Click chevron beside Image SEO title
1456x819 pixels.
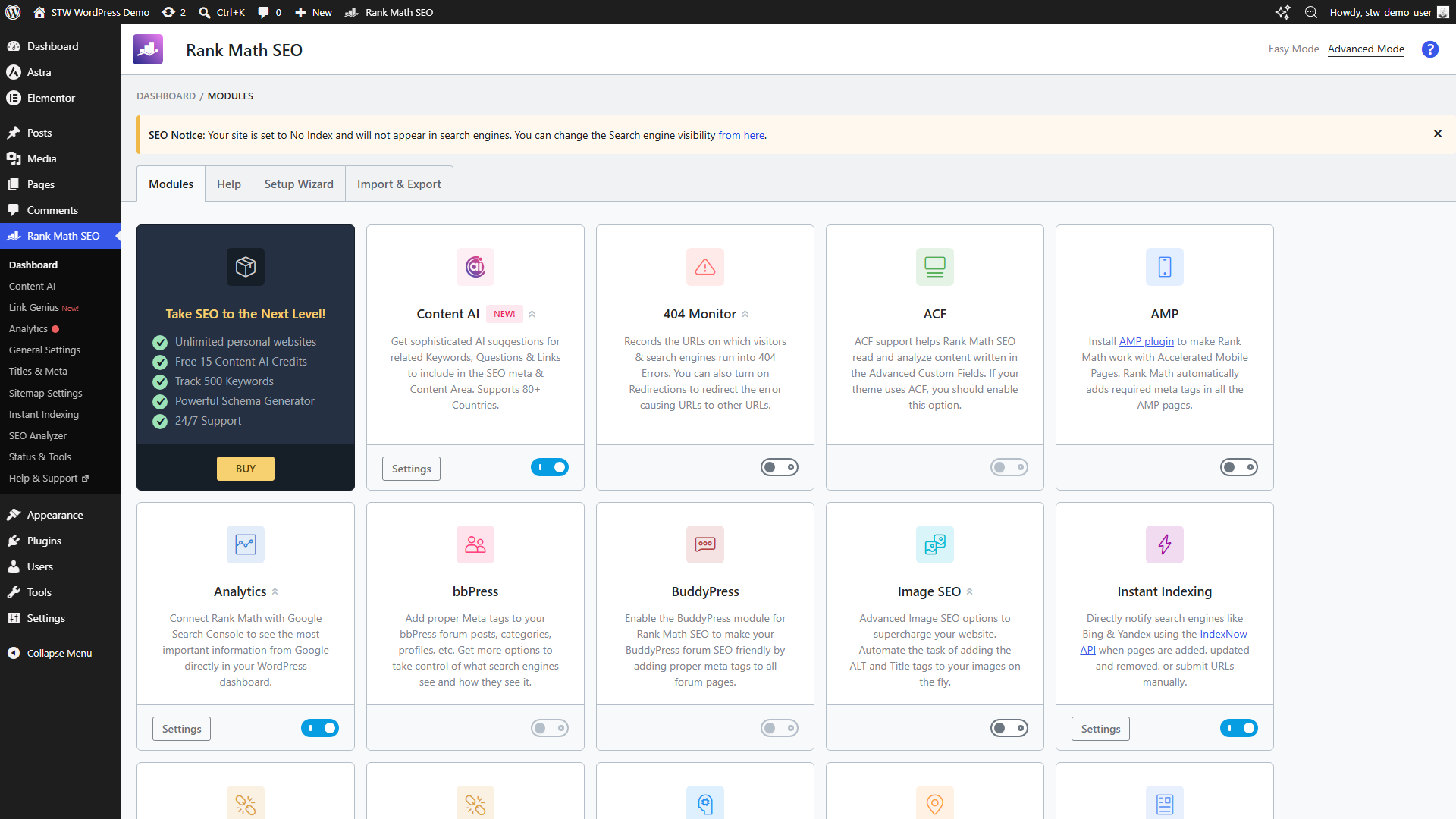(970, 591)
